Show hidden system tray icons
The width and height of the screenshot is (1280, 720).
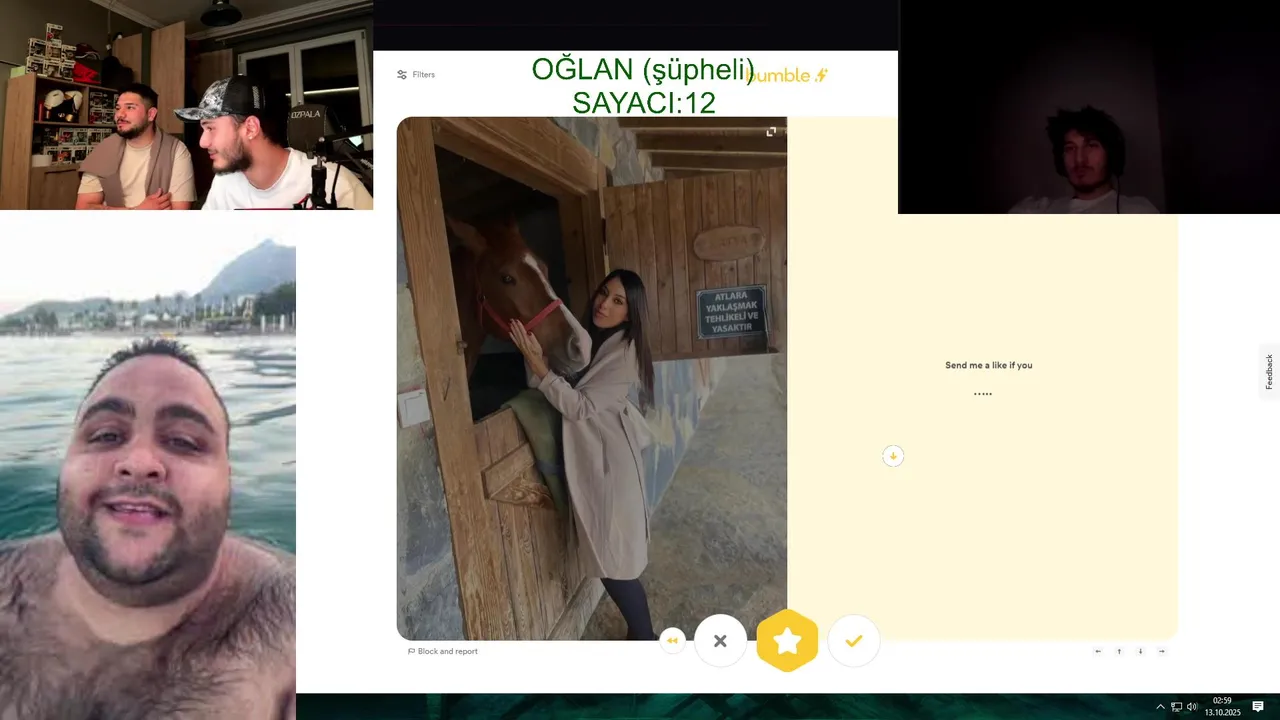1160,707
